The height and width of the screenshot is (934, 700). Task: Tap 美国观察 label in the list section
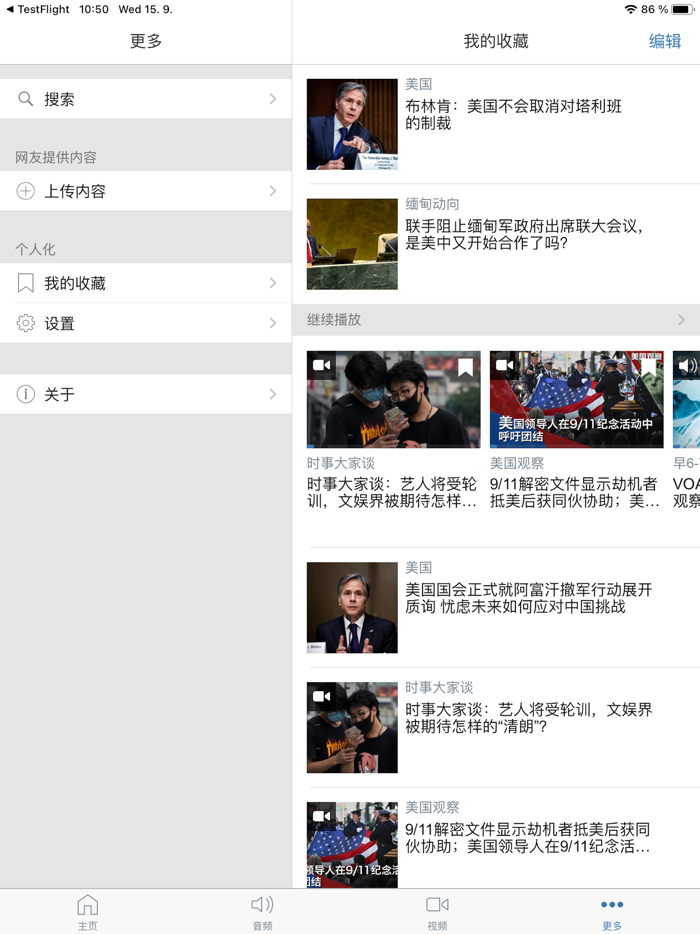click(x=432, y=807)
